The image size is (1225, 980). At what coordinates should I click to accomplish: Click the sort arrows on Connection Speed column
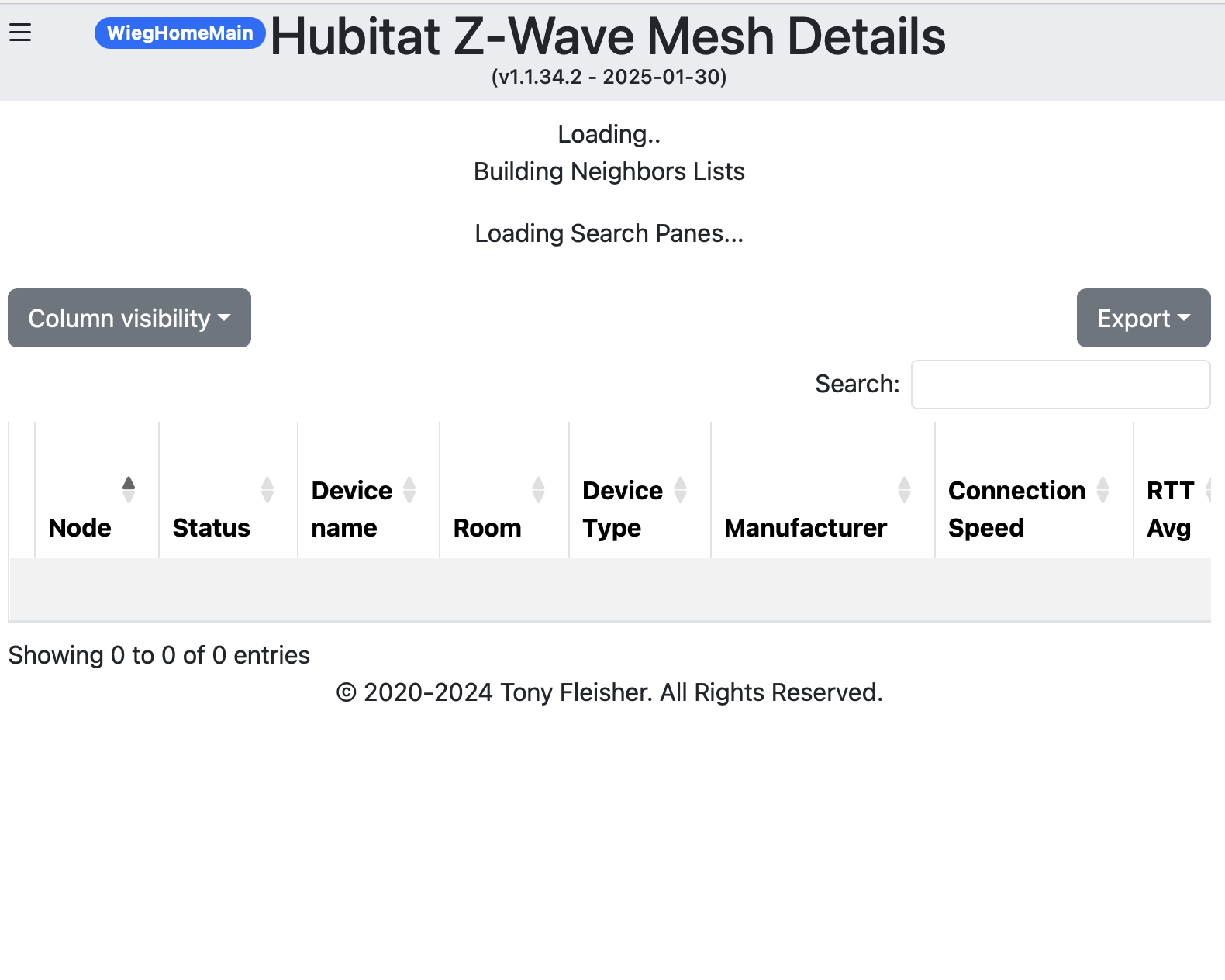click(1102, 490)
